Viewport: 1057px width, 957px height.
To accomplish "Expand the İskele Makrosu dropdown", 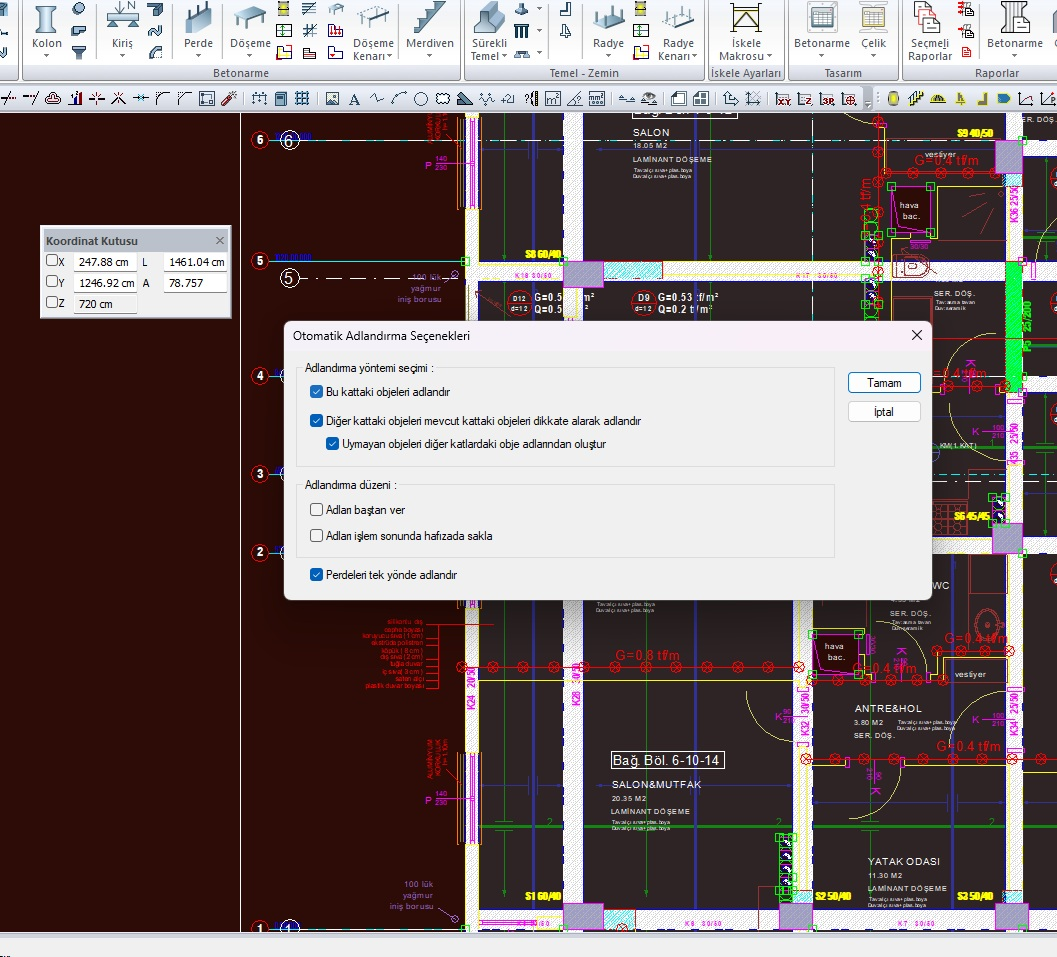I will pos(769,57).
